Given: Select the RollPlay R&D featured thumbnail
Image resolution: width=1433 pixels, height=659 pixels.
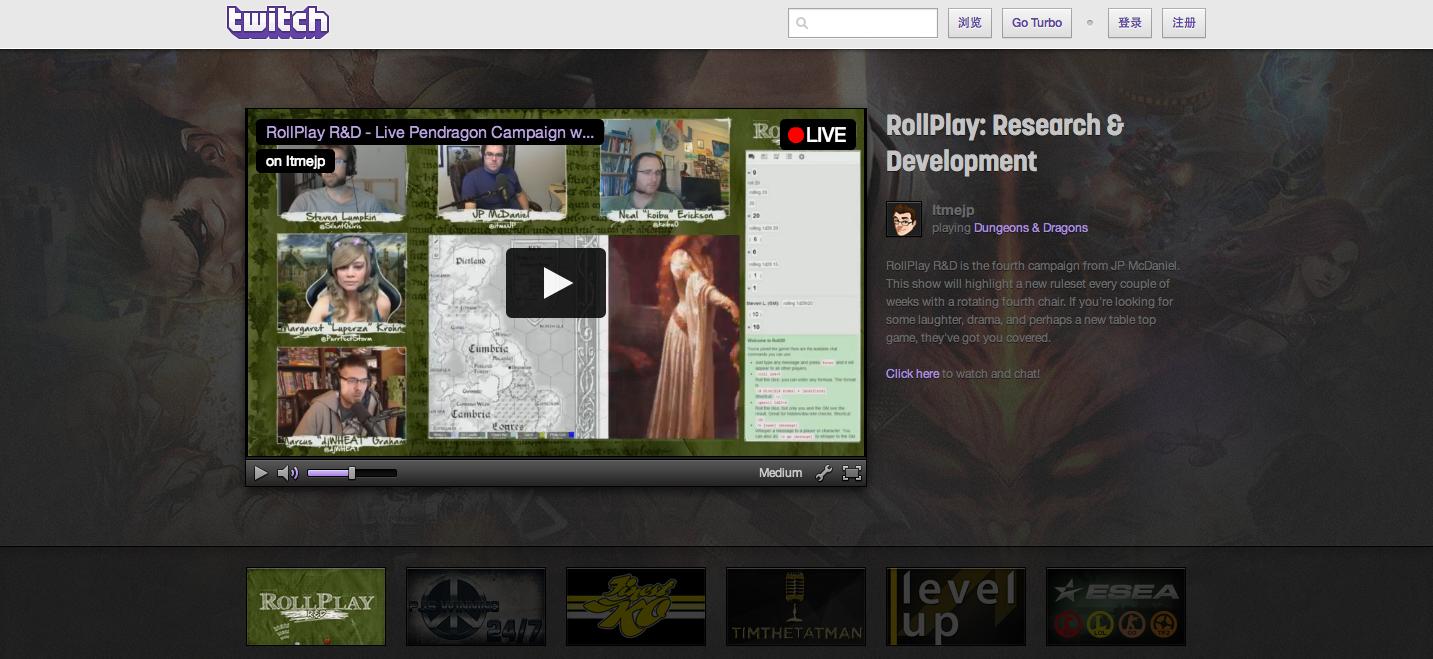Looking at the screenshot, I should pos(316,607).
